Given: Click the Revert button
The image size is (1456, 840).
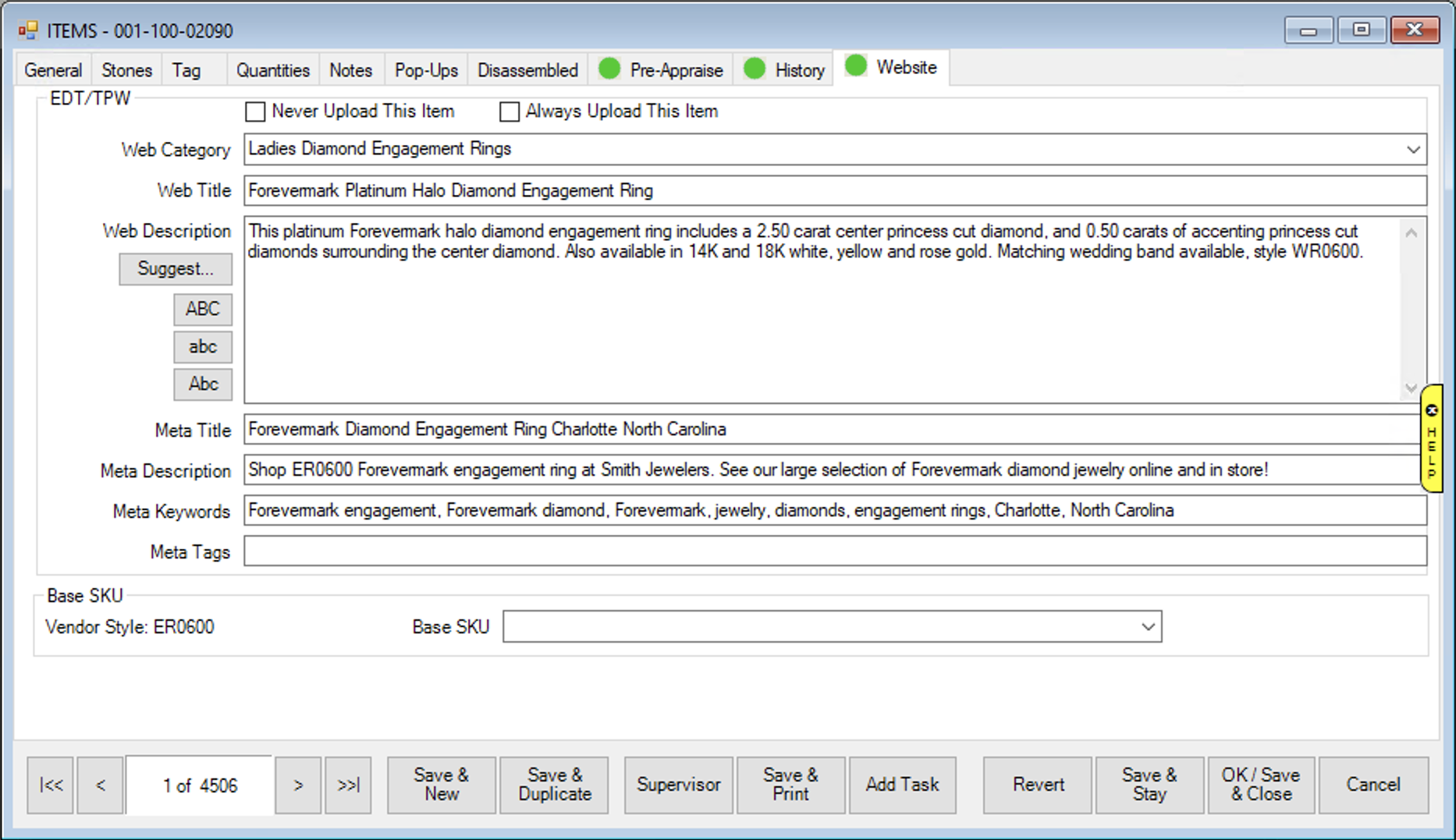Looking at the screenshot, I should tap(1038, 785).
